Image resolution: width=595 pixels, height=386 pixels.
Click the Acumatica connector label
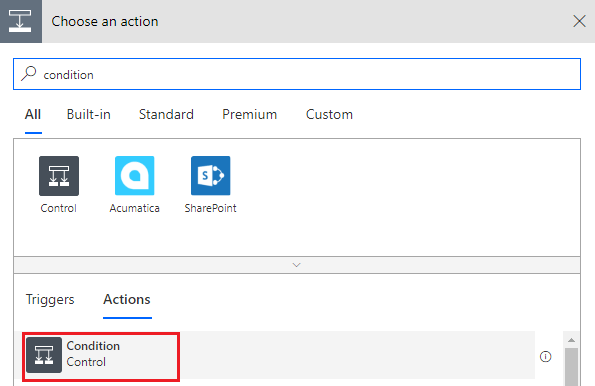point(135,208)
